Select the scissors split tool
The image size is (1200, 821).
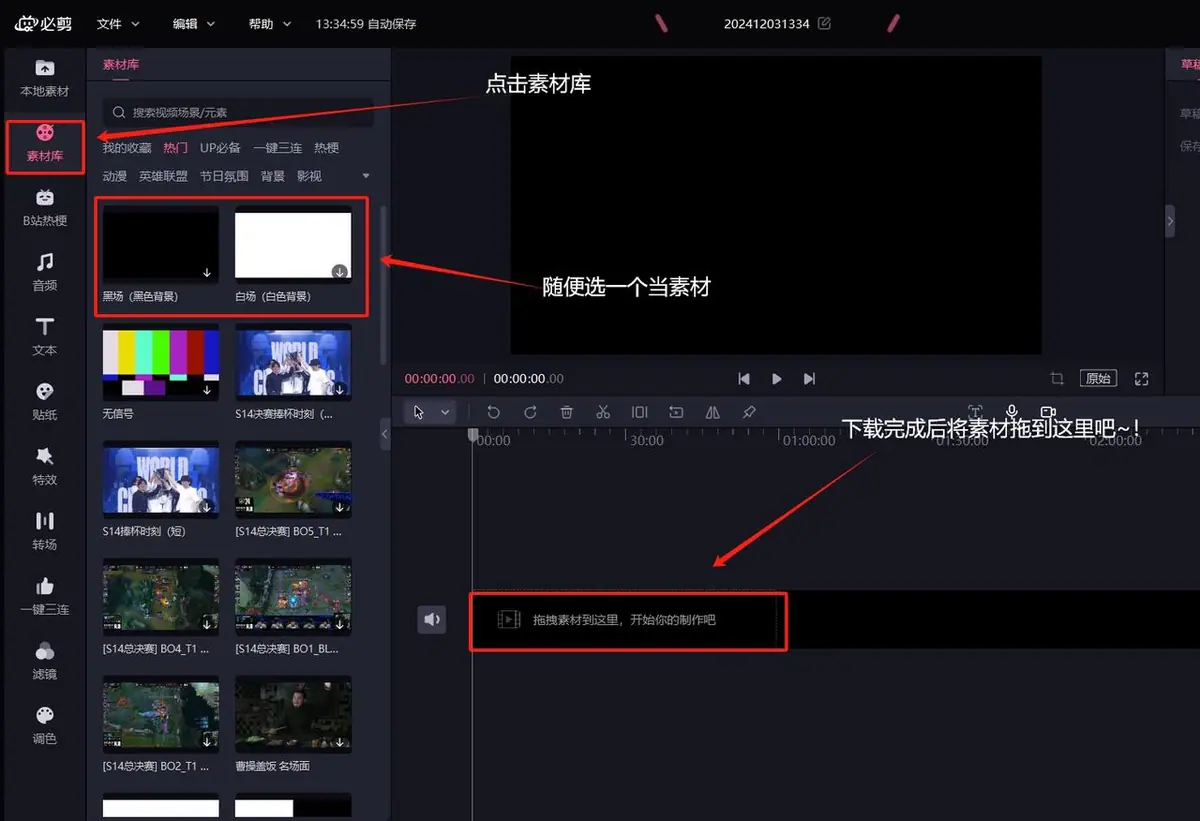603,412
